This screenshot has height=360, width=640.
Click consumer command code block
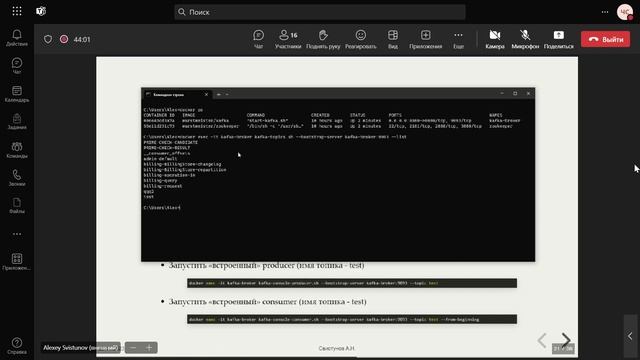coord(352,319)
